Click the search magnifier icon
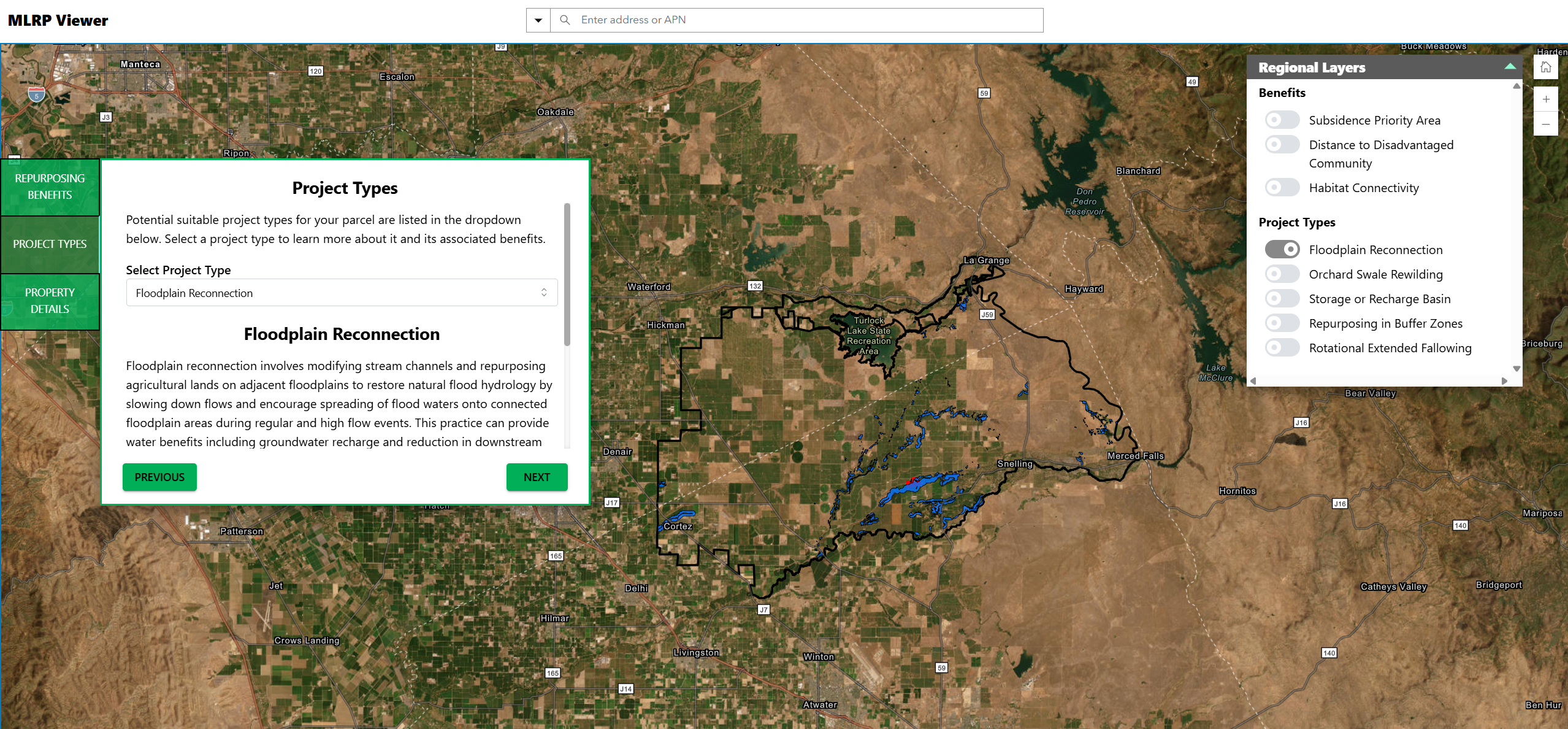 click(564, 19)
